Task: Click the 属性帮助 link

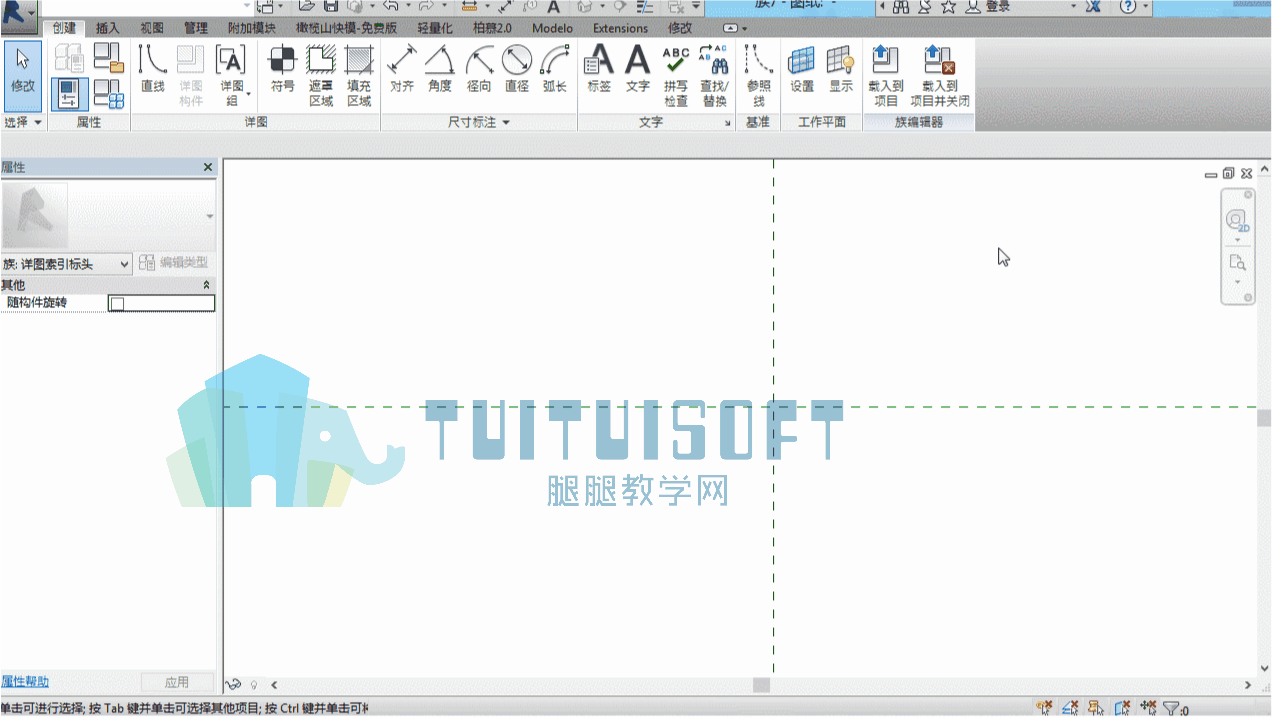Action: 25,682
